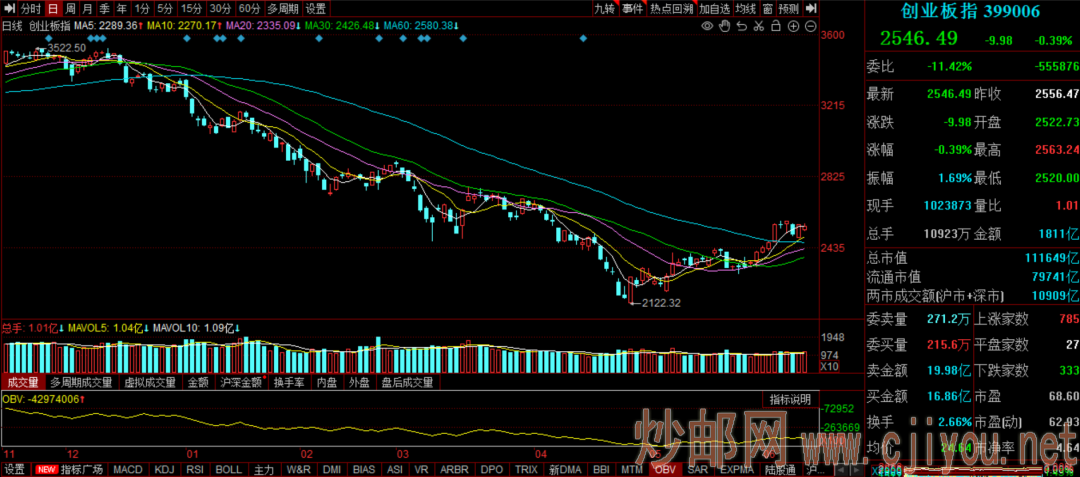Open the 指标说明 indicator description
This screenshot has width=1080, height=477.
coord(790,399)
